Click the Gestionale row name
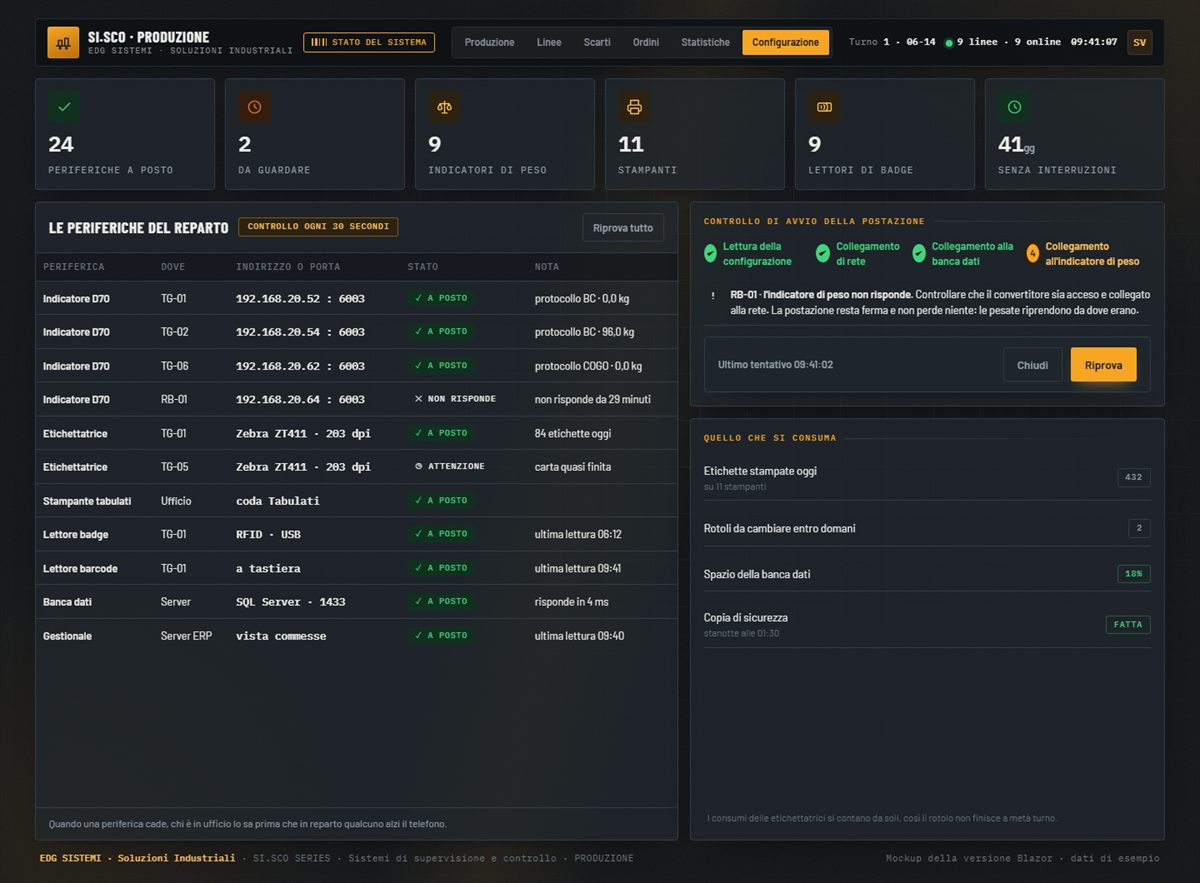The height and width of the screenshot is (883, 1200). (x=67, y=636)
